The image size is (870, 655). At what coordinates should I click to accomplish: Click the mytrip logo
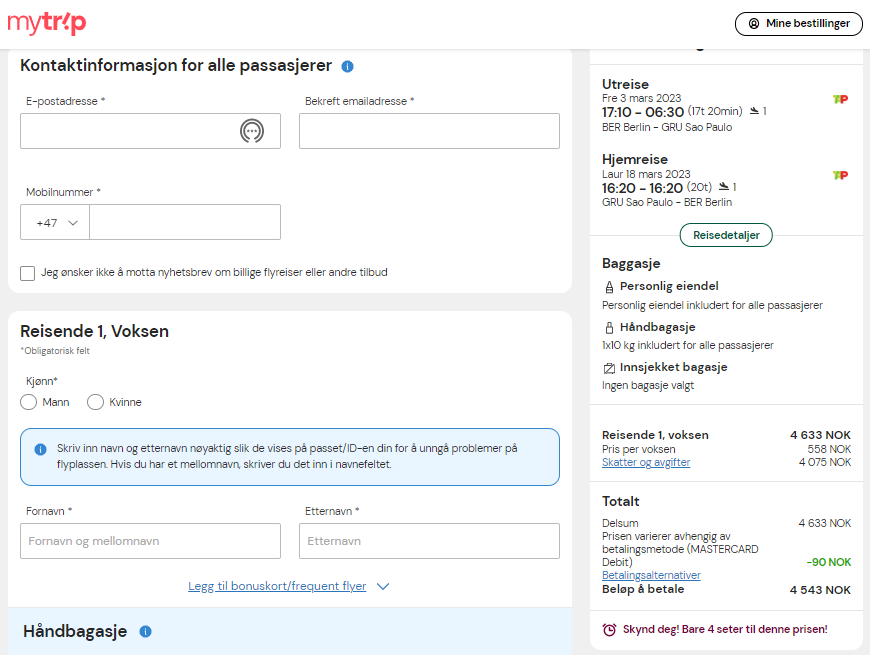[47, 23]
